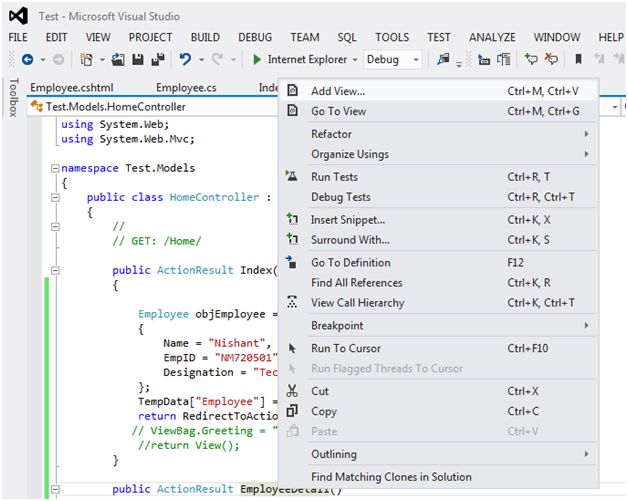Image resolution: width=628 pixels, height=501 pixels.
Task: Choose Find Matching Clones in Solution
Action: pos(391,477)
